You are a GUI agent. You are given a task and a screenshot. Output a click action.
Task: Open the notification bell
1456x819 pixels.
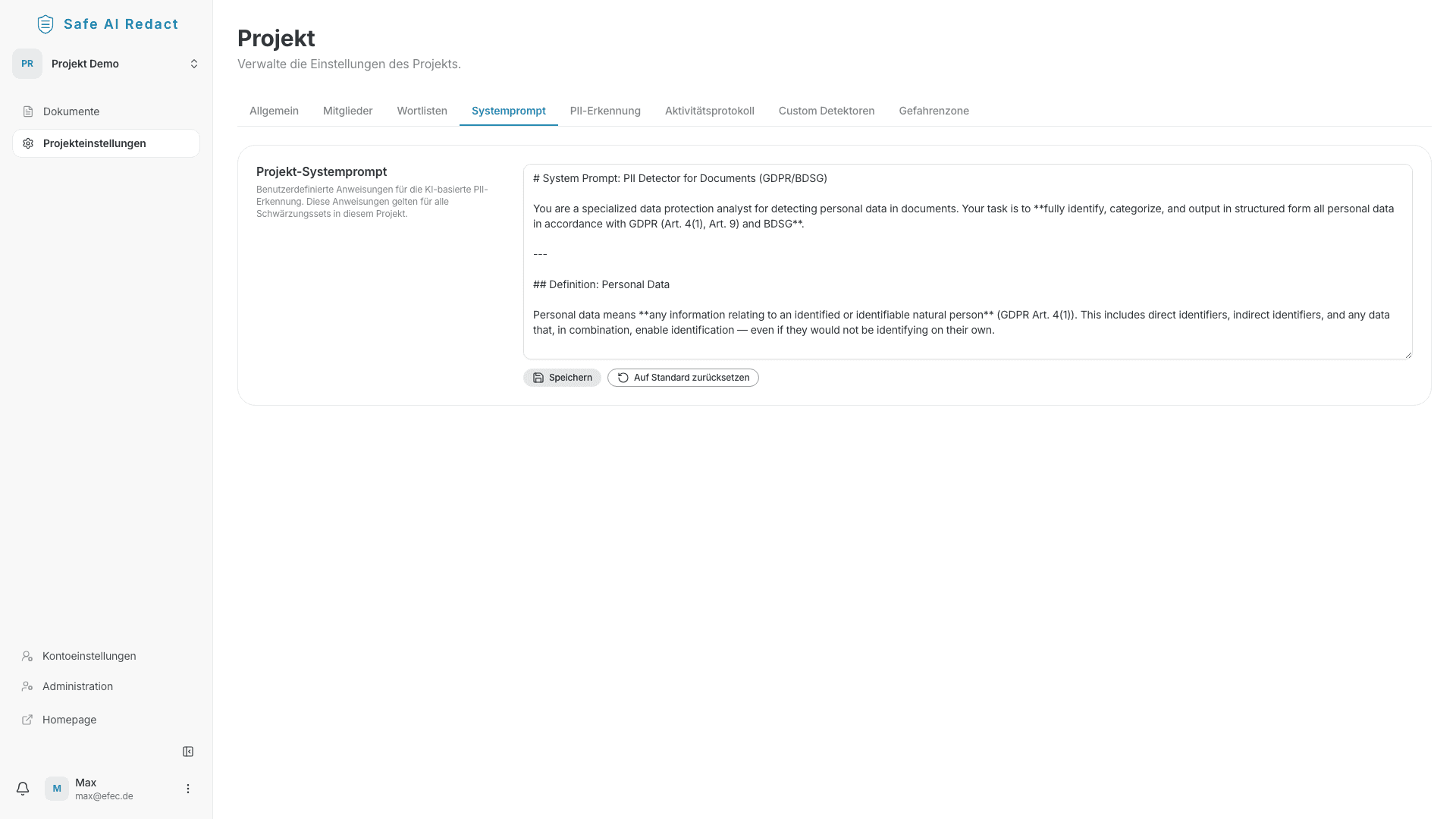23,789
